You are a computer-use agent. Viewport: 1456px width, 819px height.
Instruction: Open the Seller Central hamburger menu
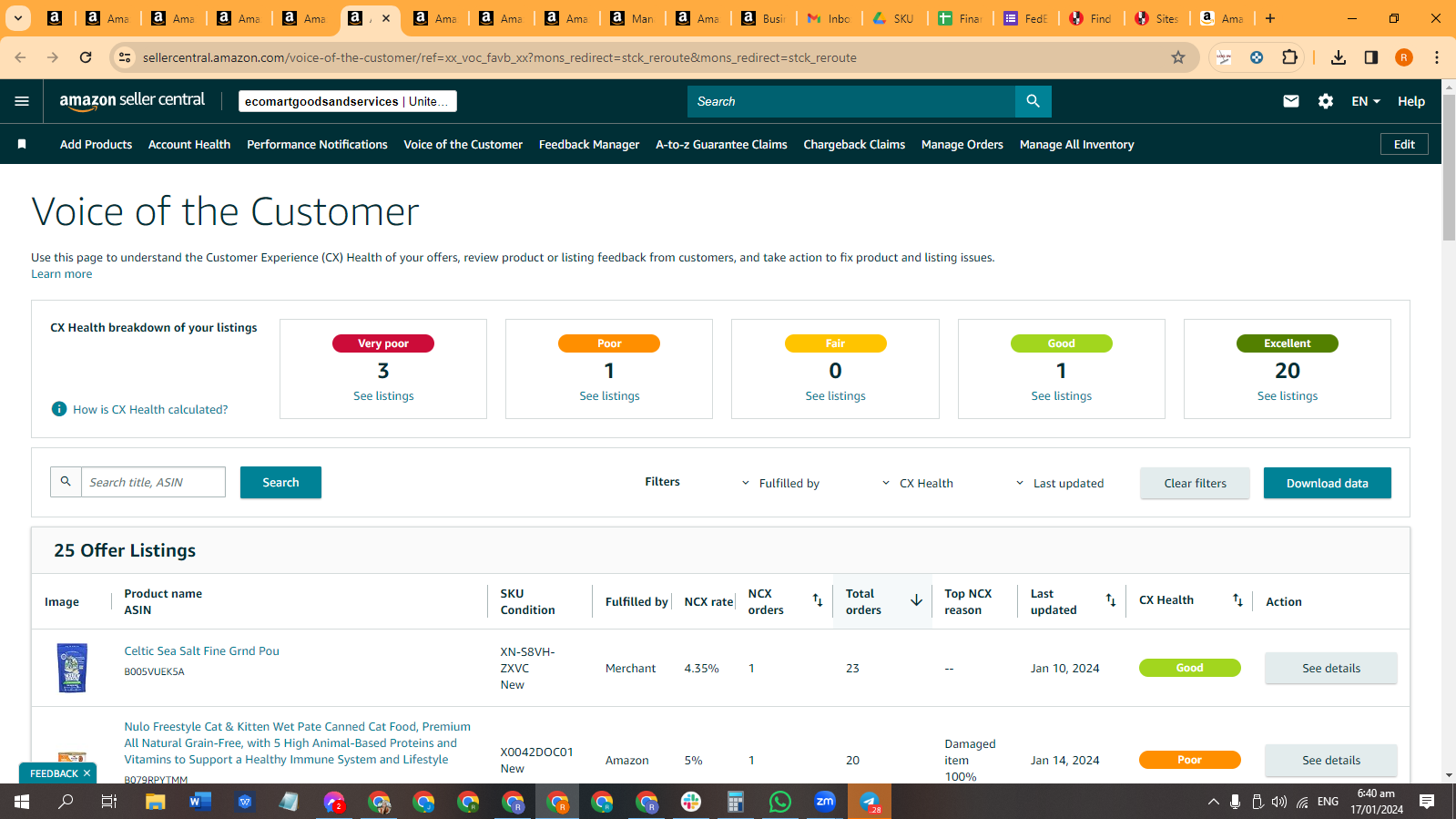(x=22, y=101)
